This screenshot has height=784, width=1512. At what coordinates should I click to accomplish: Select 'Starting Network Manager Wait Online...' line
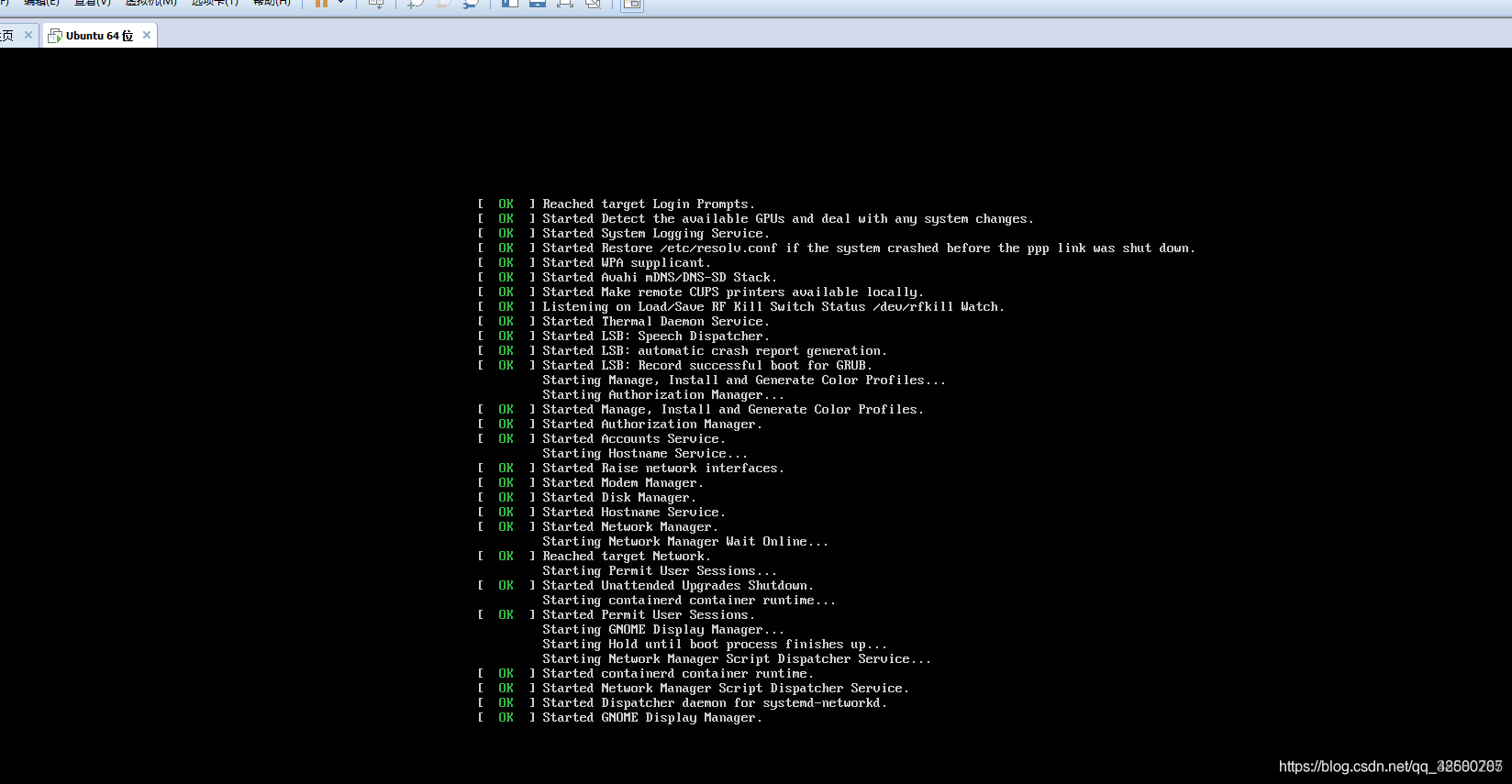[x=685, y=541]
